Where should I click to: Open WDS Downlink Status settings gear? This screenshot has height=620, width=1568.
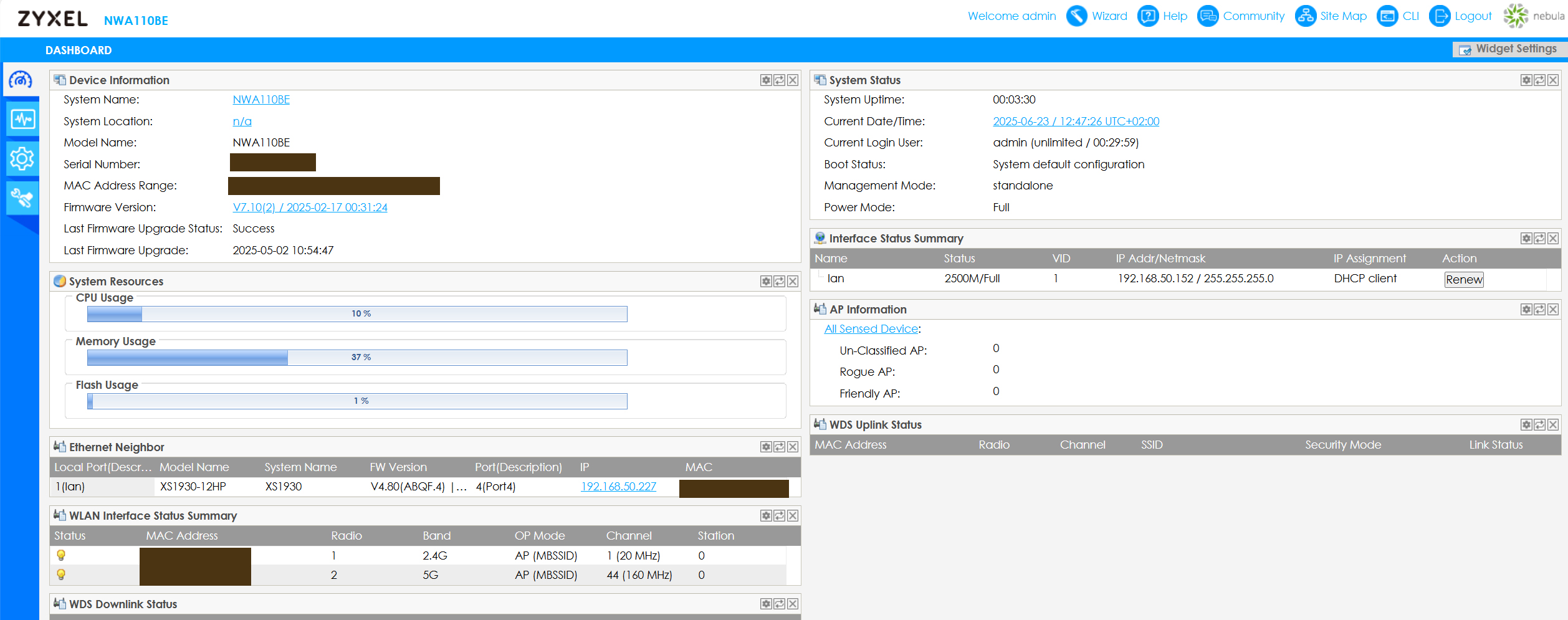[766, 604]
